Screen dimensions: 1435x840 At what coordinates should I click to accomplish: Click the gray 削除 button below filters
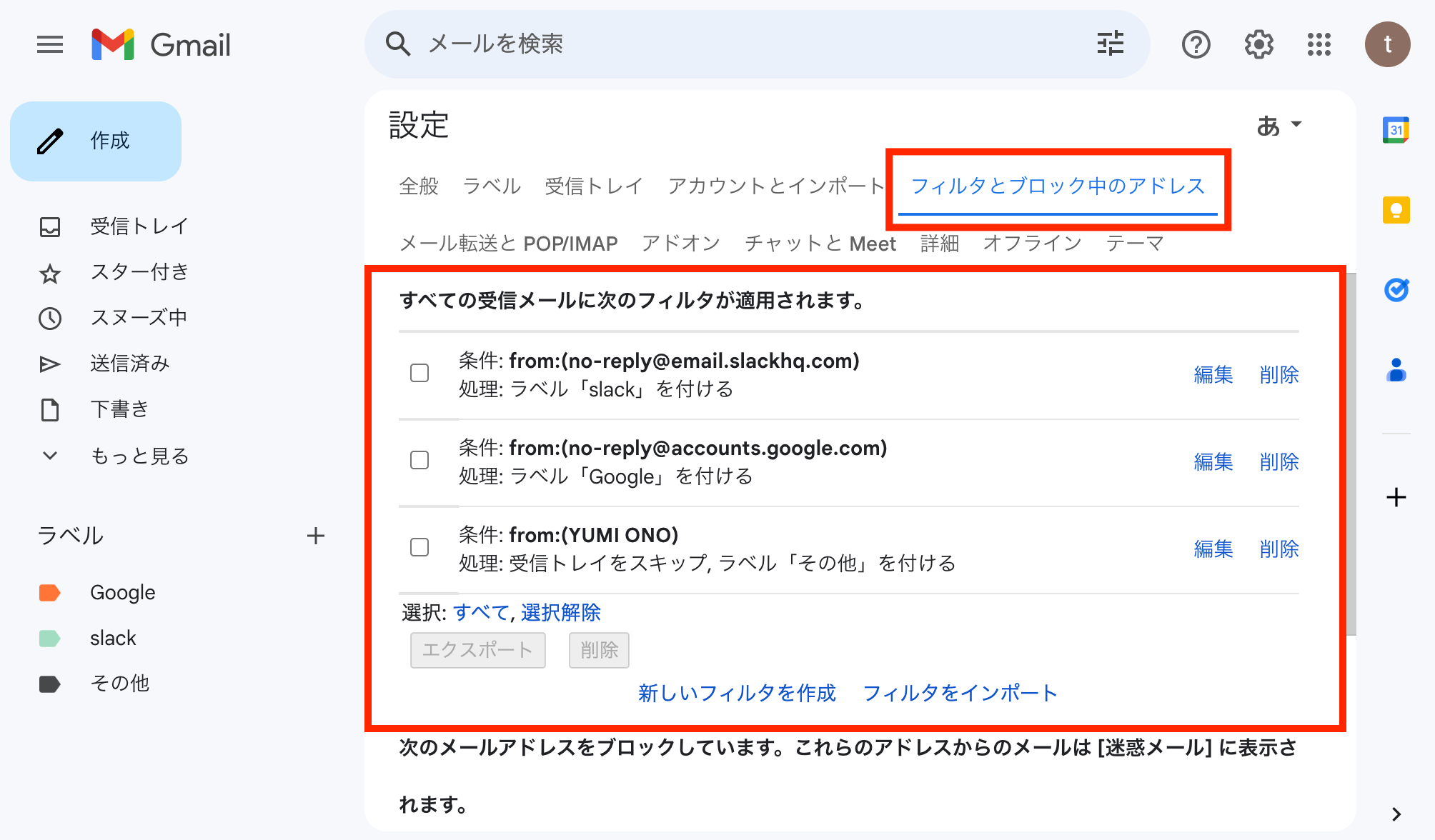[x=599, y=650]
